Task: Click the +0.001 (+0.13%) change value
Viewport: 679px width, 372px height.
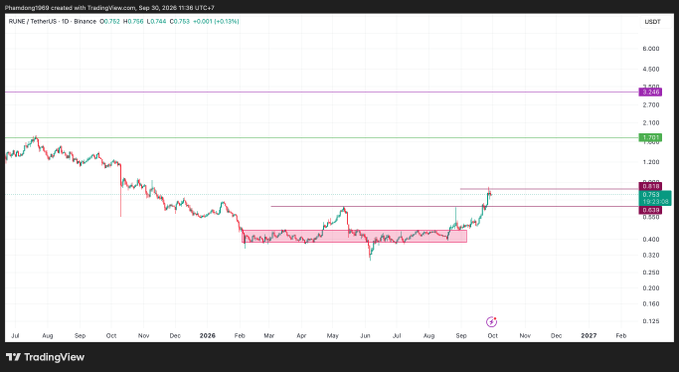Action: 216,21
